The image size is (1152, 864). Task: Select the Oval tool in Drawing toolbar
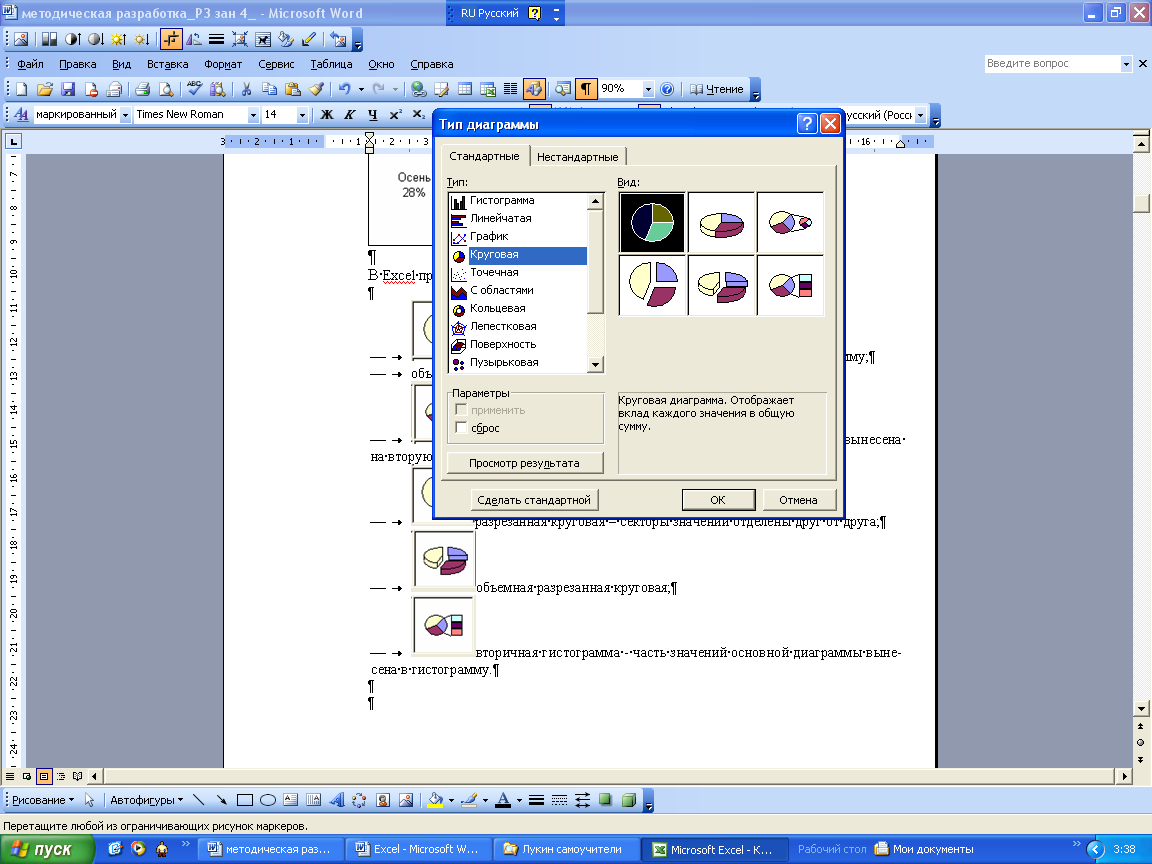[267, 800]
